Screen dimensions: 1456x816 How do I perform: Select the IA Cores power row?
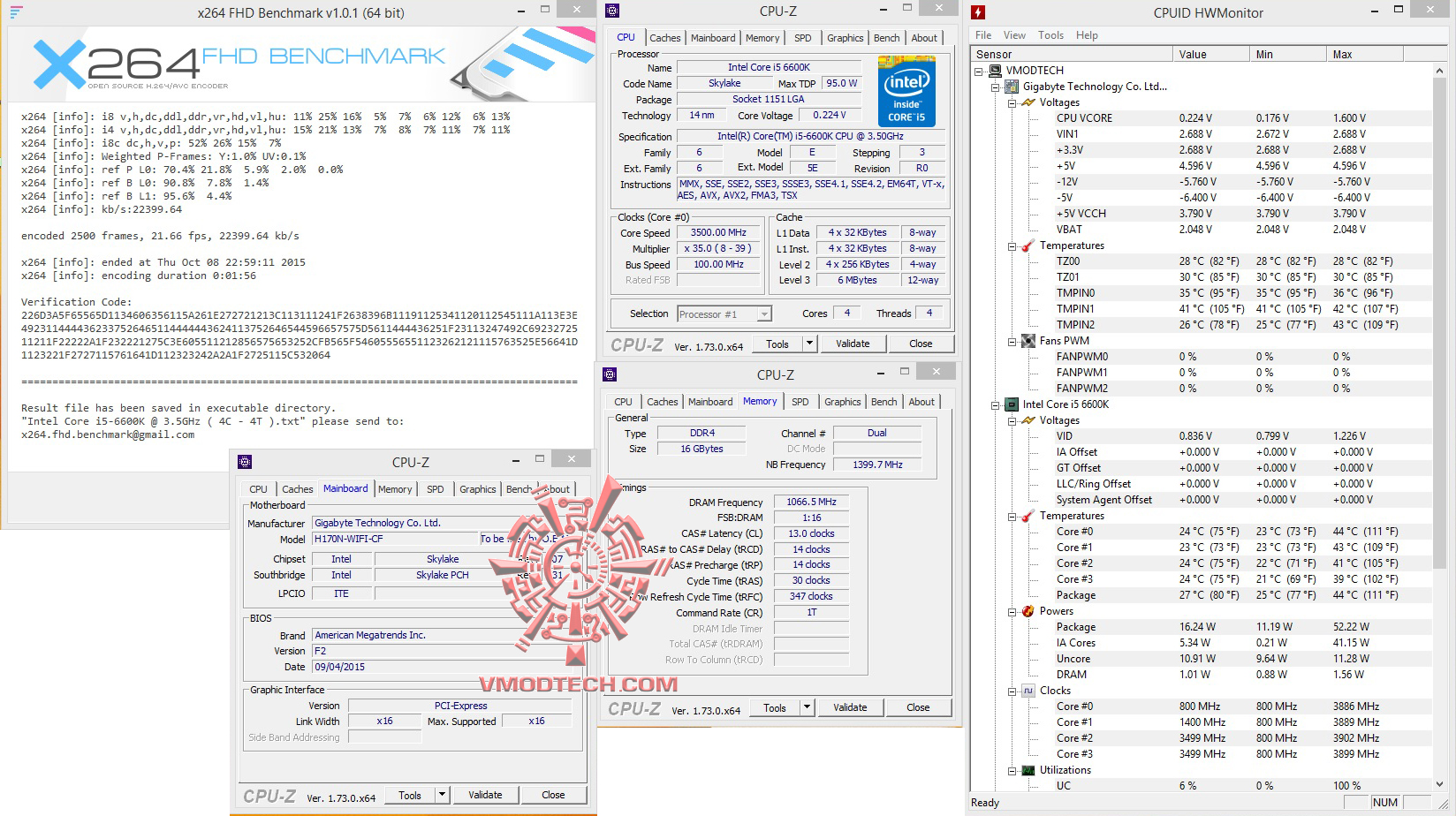pos(1202,643)
